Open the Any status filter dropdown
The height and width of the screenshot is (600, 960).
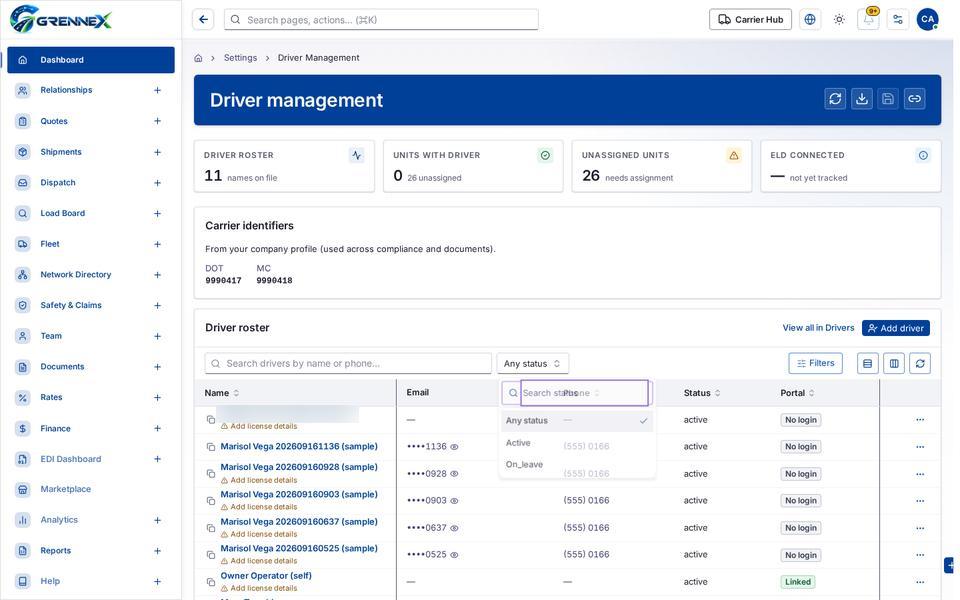tap(532, 364)
